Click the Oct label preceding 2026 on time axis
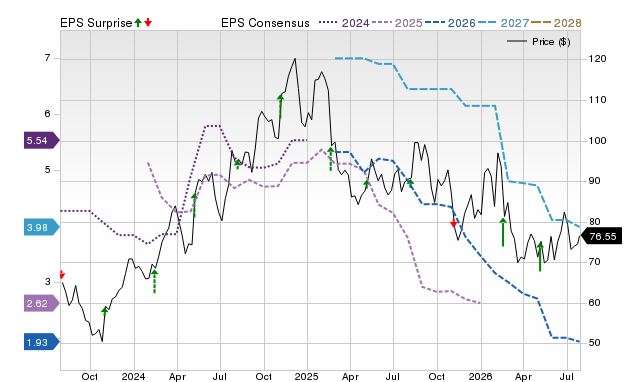 click(x=437, y=376)
